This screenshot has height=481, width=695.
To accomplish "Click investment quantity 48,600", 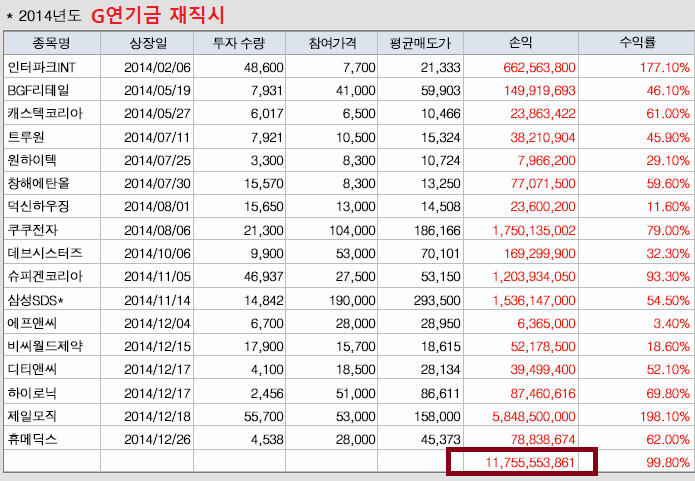I will click(x=264, y=67).
